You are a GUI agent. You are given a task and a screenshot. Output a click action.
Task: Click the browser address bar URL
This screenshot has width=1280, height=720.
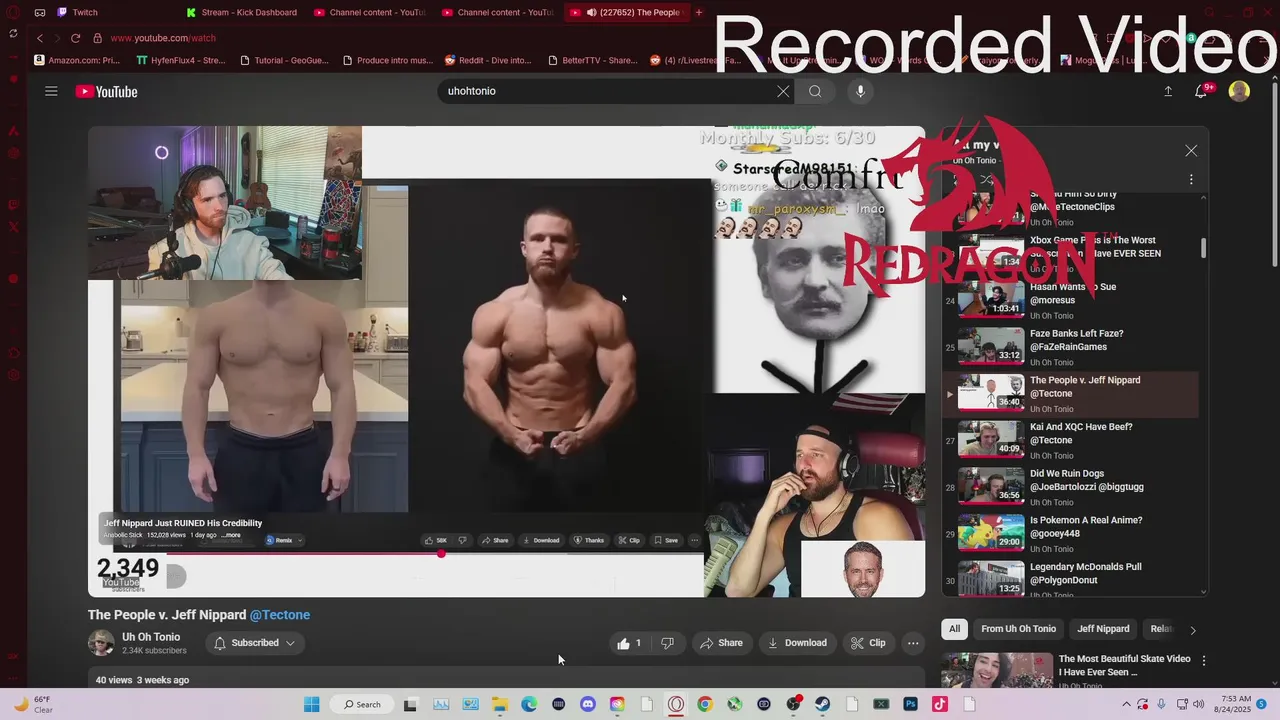coord(163,38)
